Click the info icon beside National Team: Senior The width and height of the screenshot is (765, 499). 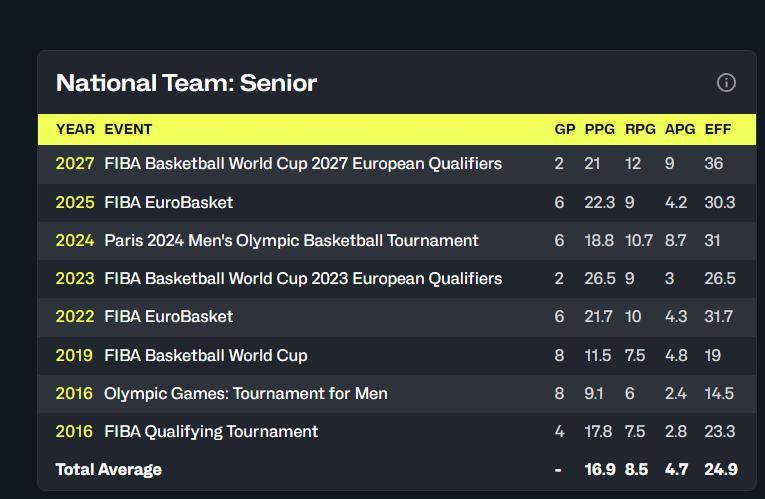[726, 82]
